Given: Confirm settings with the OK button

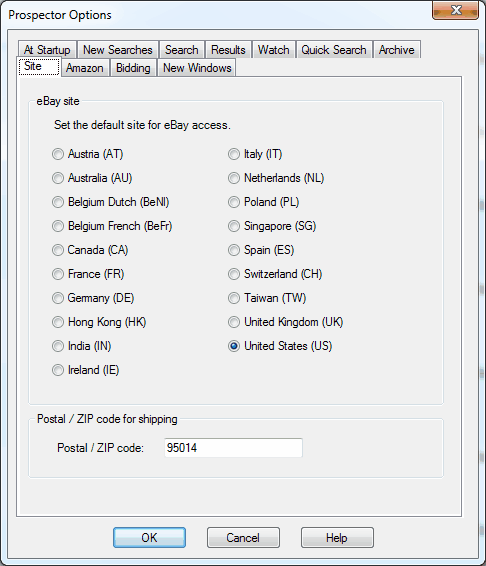Looking at the screenshot, I should tap(149, 538).
